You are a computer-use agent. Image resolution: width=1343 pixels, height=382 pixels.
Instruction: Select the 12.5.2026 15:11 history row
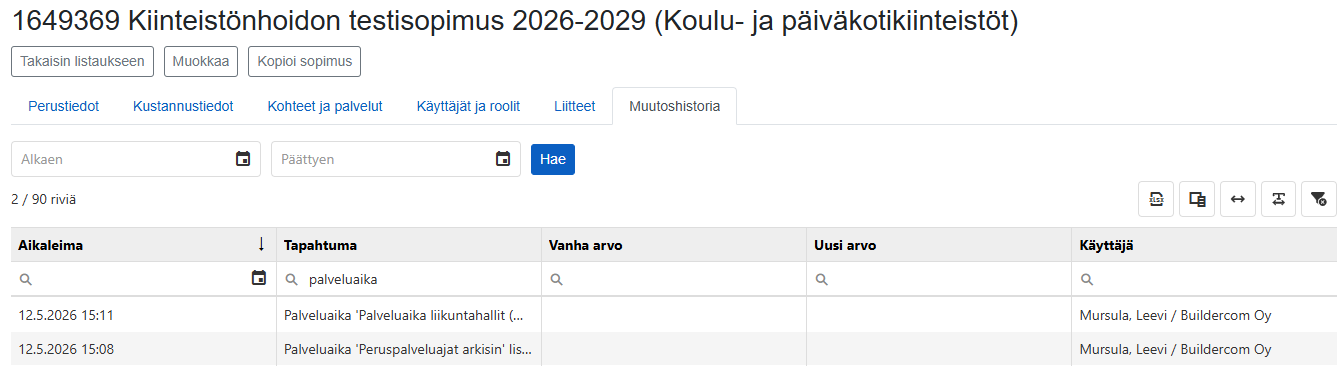(x=674, y=315)
